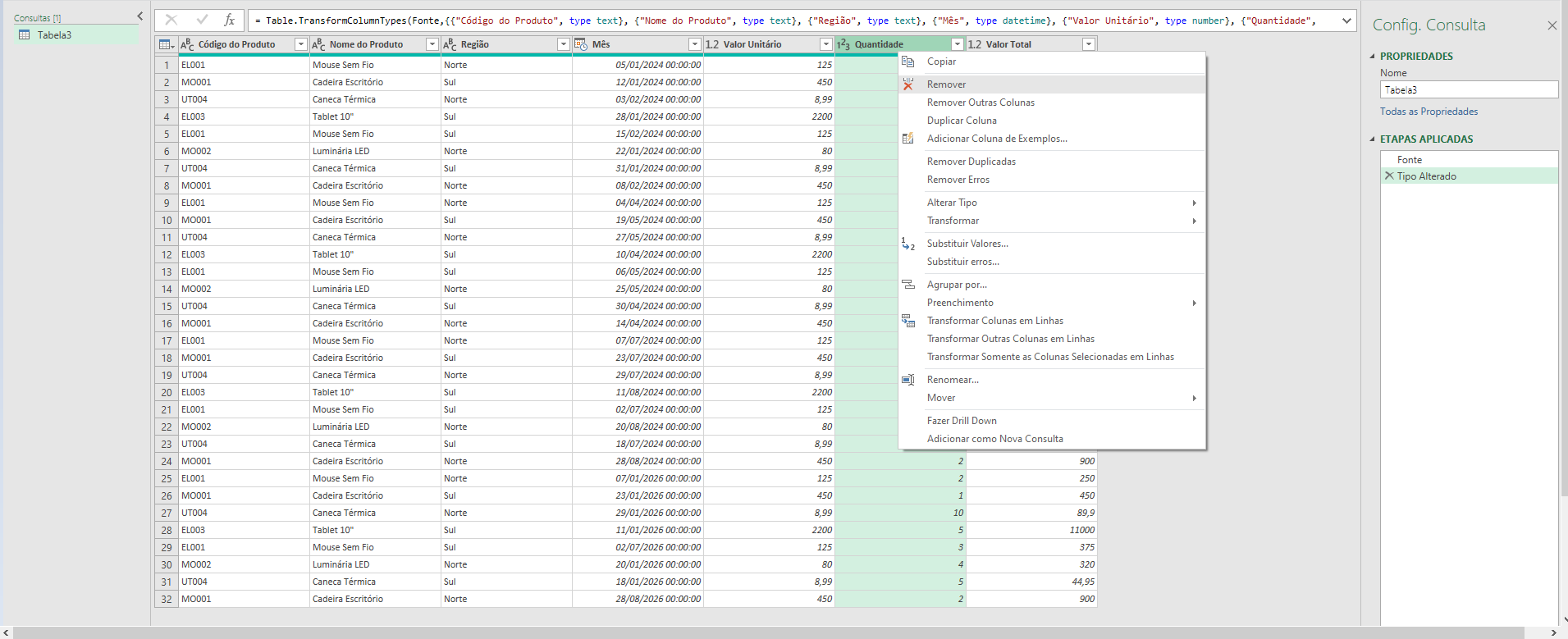Click the Agrupar por icon
Screen dimensions: 1568x639
pos(908,285)
